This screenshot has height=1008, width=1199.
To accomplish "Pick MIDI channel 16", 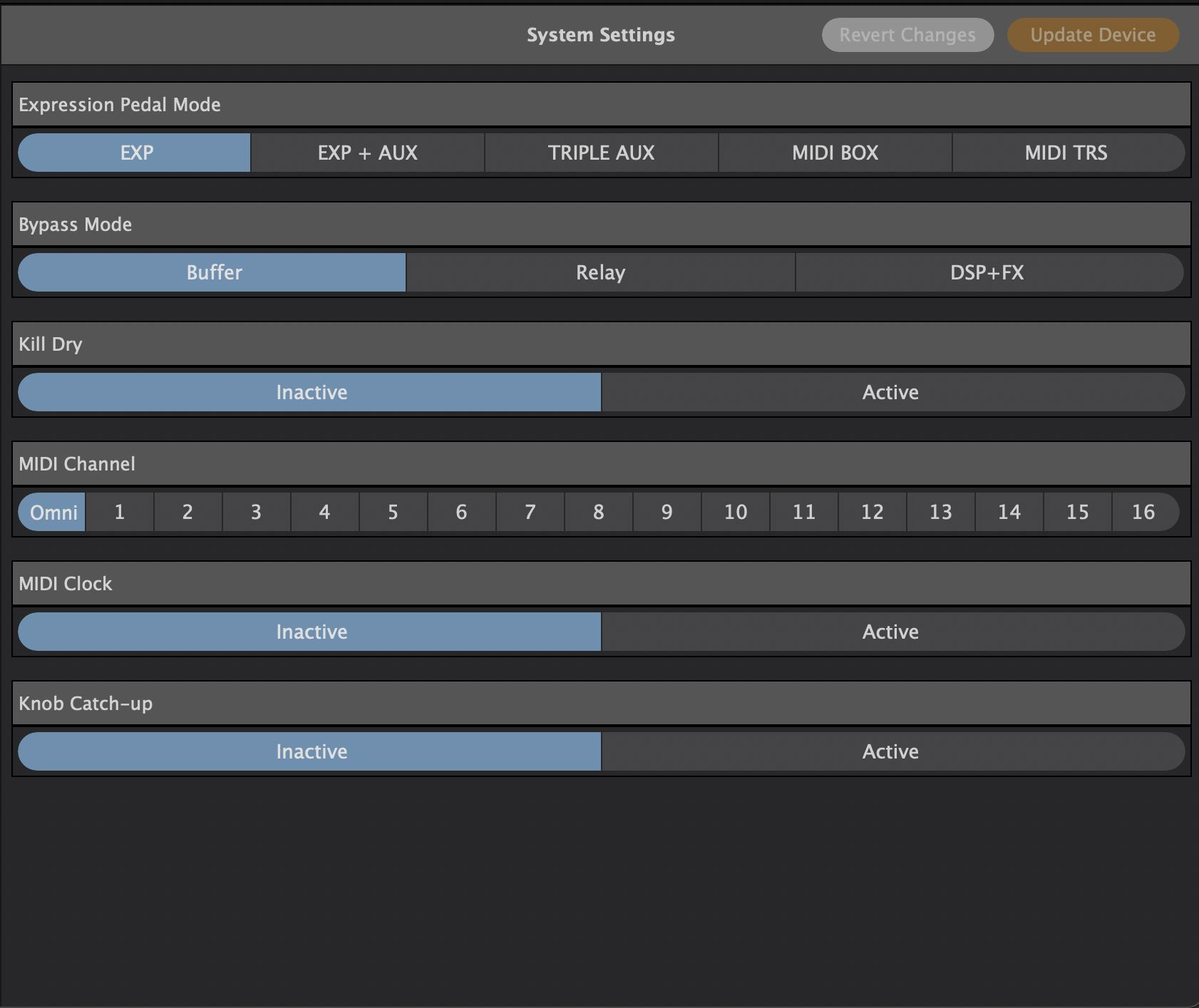I will point(1143,512).
